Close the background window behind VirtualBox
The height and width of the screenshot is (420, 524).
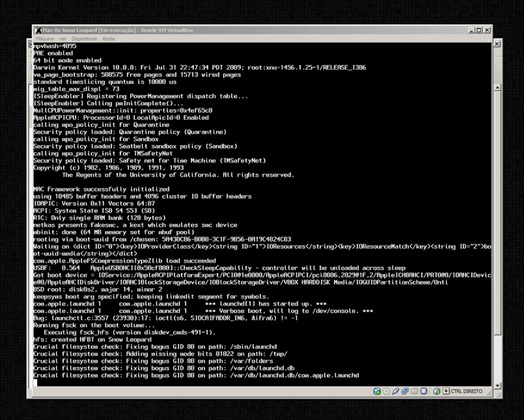point(497,44)
